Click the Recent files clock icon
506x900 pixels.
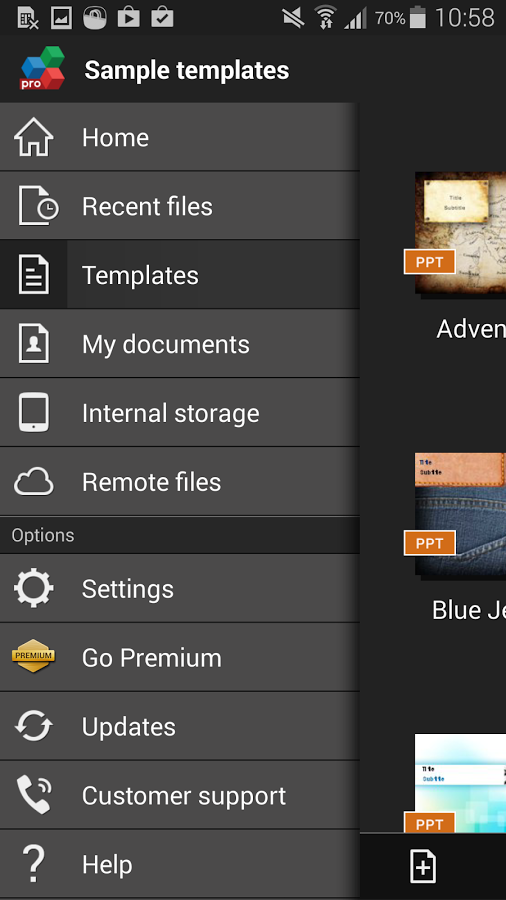coord(38,206)
